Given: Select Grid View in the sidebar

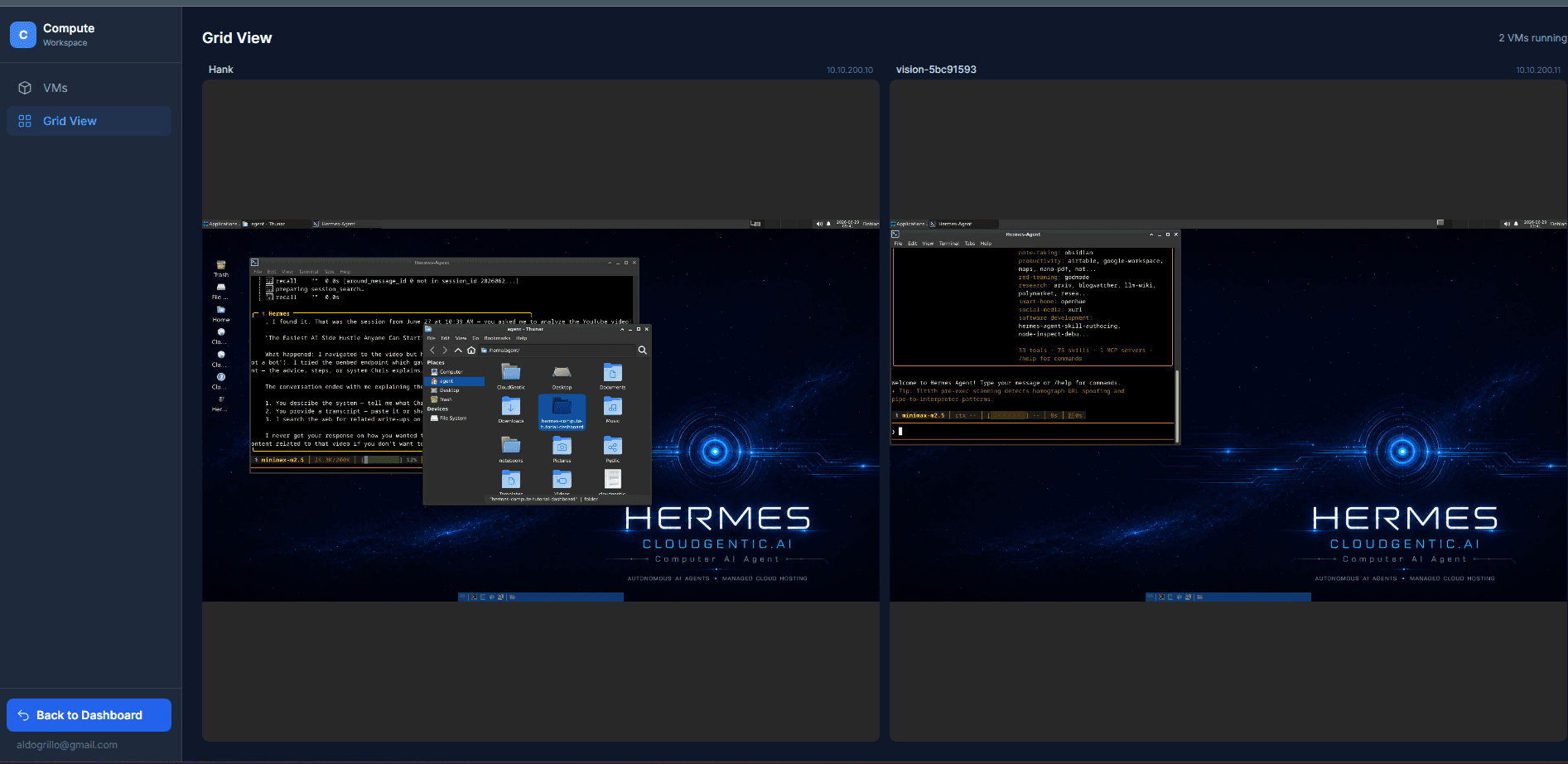Looking at the screenshot, I should point(89,121).
